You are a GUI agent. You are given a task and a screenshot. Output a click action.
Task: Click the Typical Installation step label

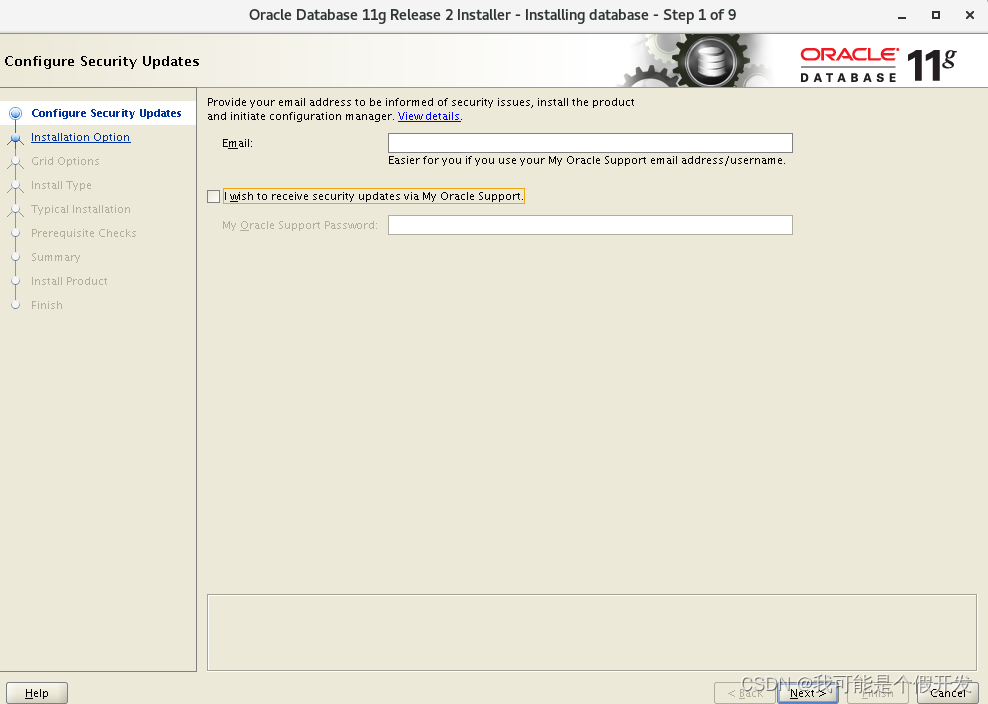click(81, 209)
